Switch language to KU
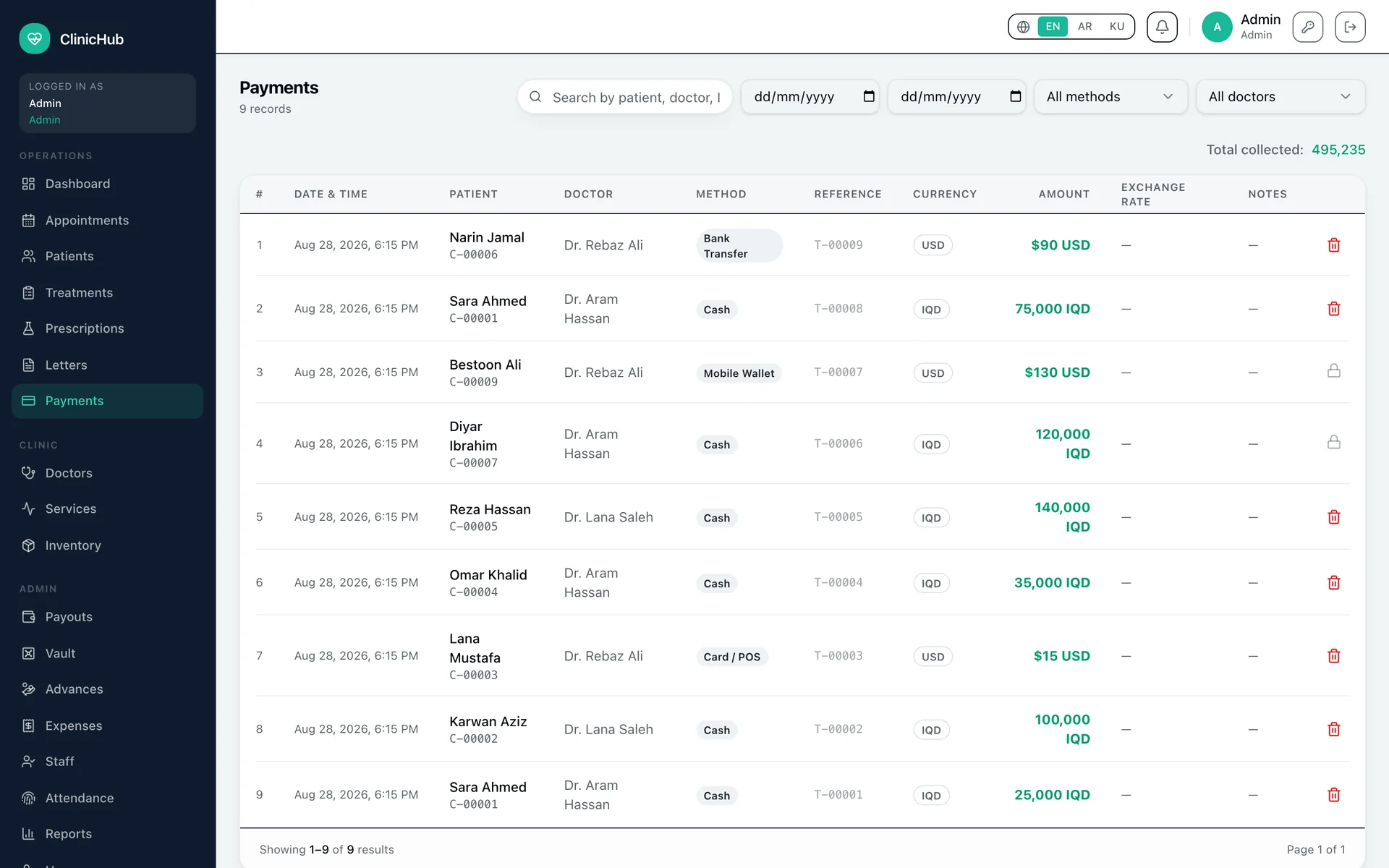Viewport: 1389px width, 868px height. [1116, 27]
